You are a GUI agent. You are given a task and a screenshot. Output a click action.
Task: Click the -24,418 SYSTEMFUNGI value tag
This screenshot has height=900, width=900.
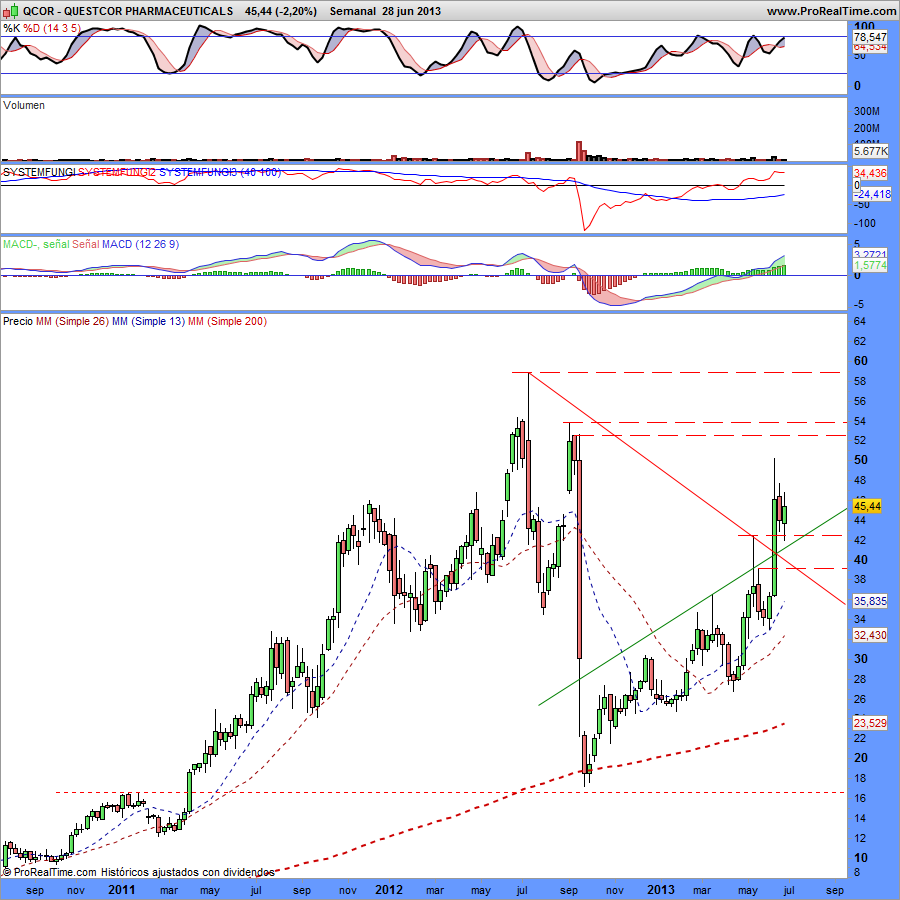(872, 194)
